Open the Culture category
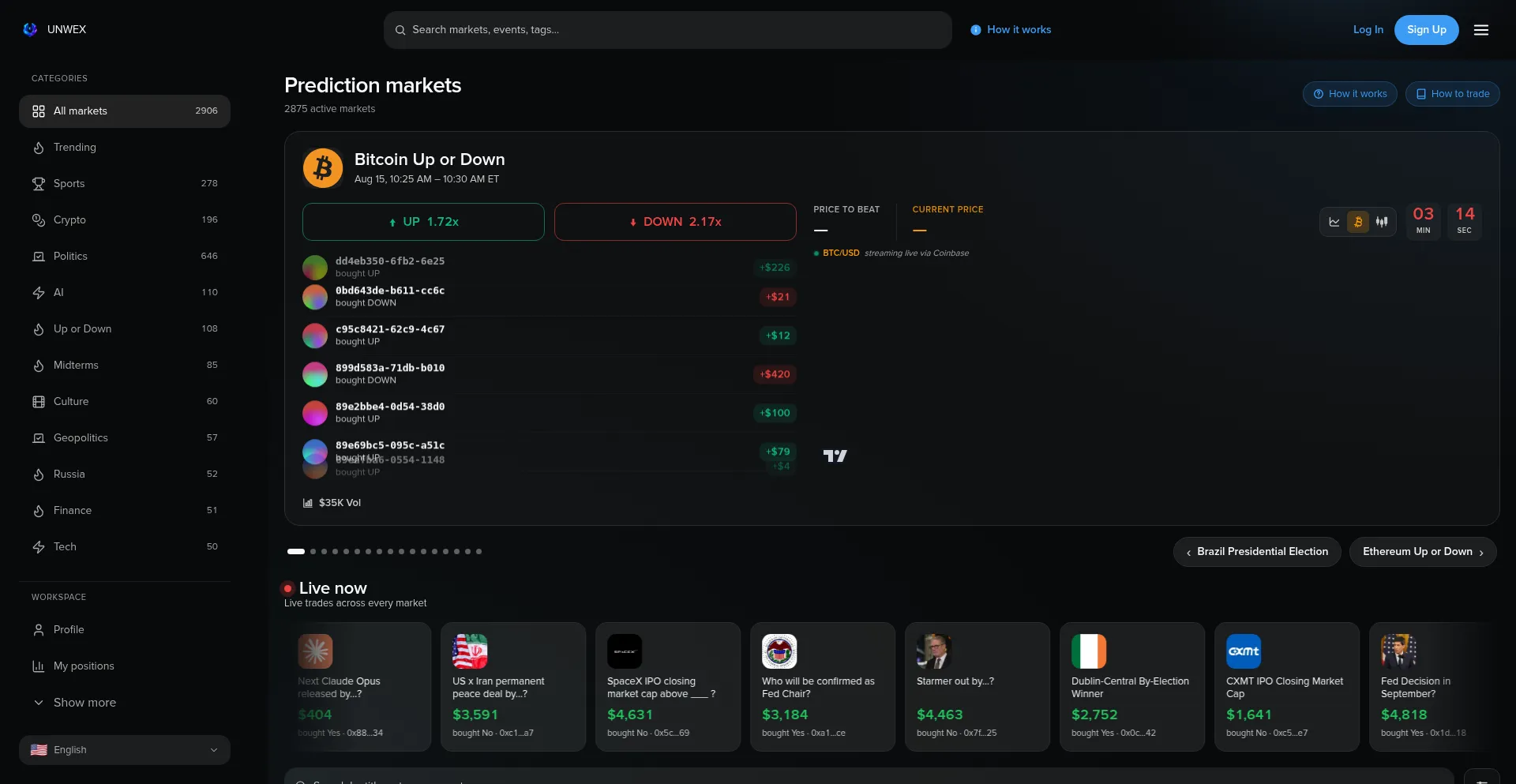 pos(125,402)
